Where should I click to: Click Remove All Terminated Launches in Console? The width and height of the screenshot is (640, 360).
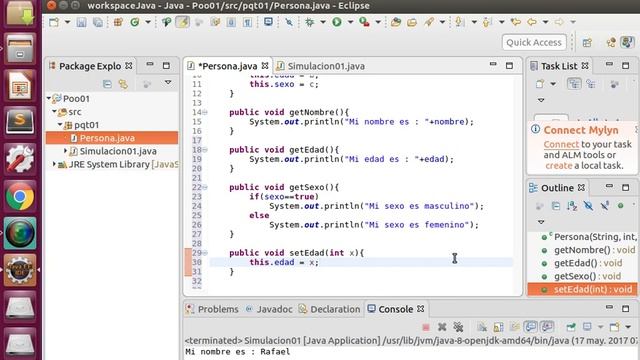[458, 327]
